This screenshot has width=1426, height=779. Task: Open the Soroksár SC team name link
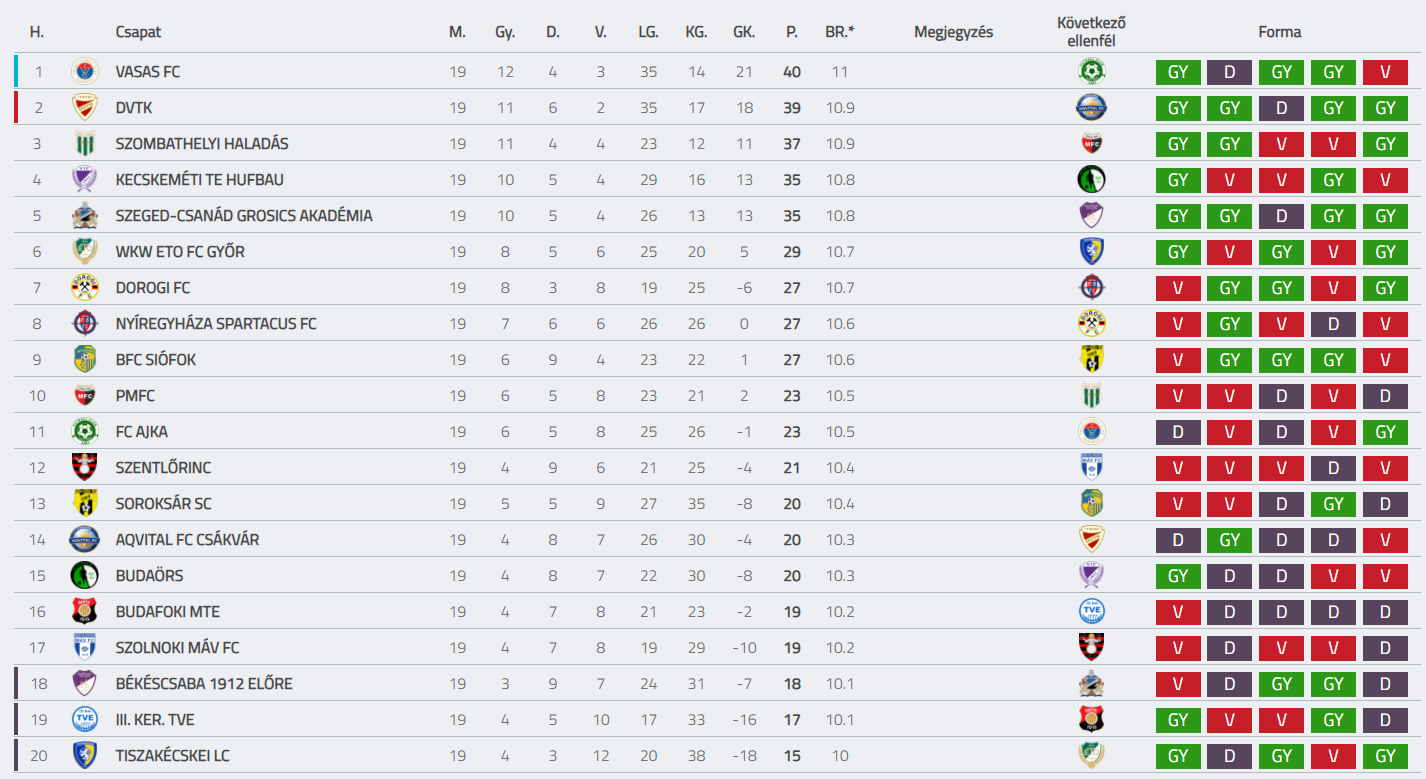163,503
